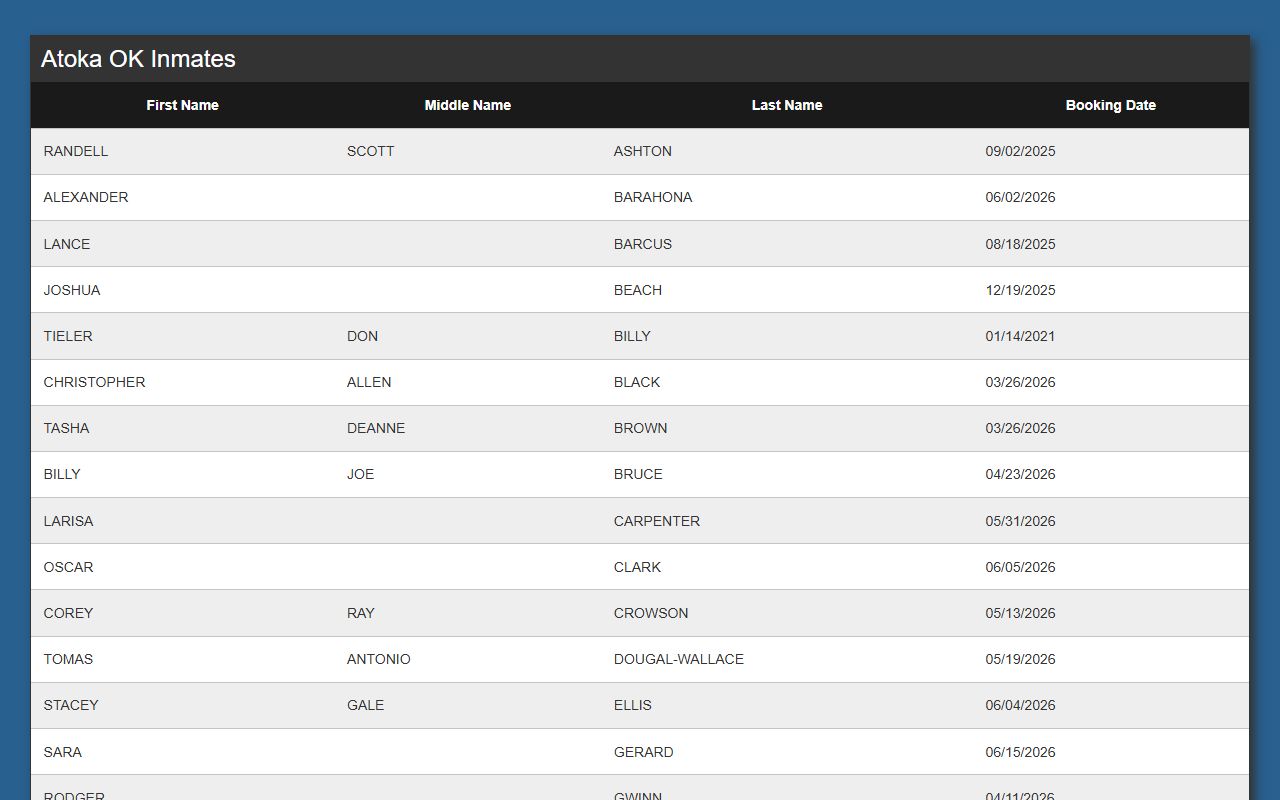Select last name CARPENTER
1280x800 pixels.
(x=657, y=521)
